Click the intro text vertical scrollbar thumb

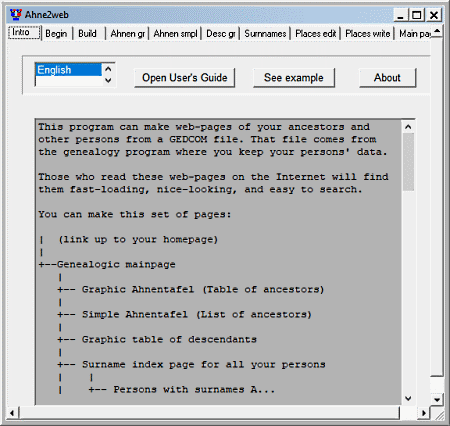[x=408, y=162]
